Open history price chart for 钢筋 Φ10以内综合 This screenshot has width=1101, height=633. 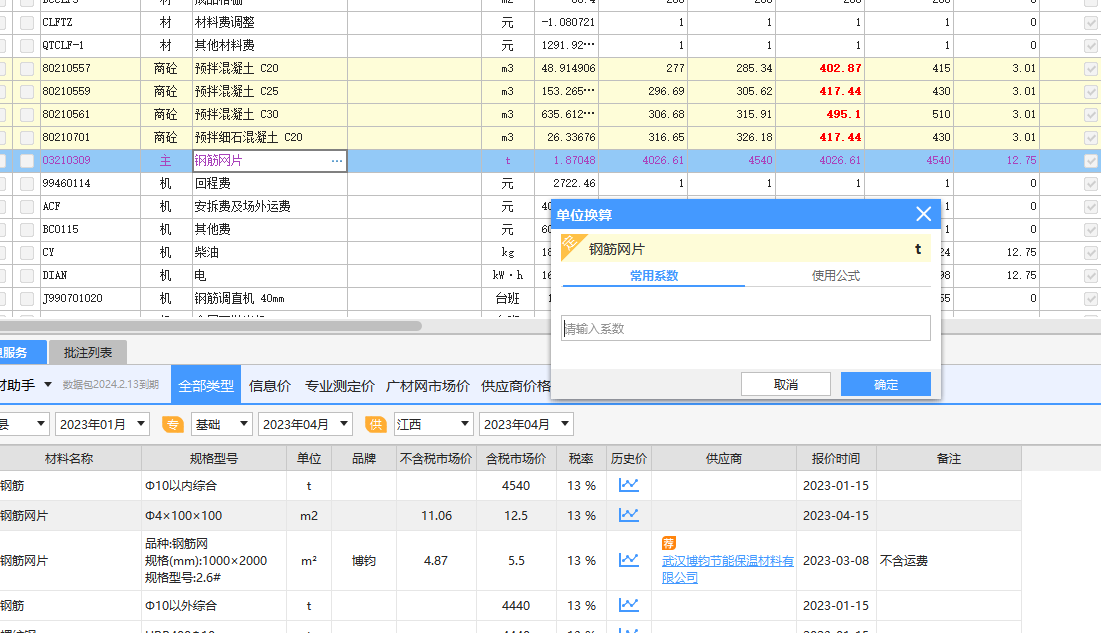click(x=628, y=485)
